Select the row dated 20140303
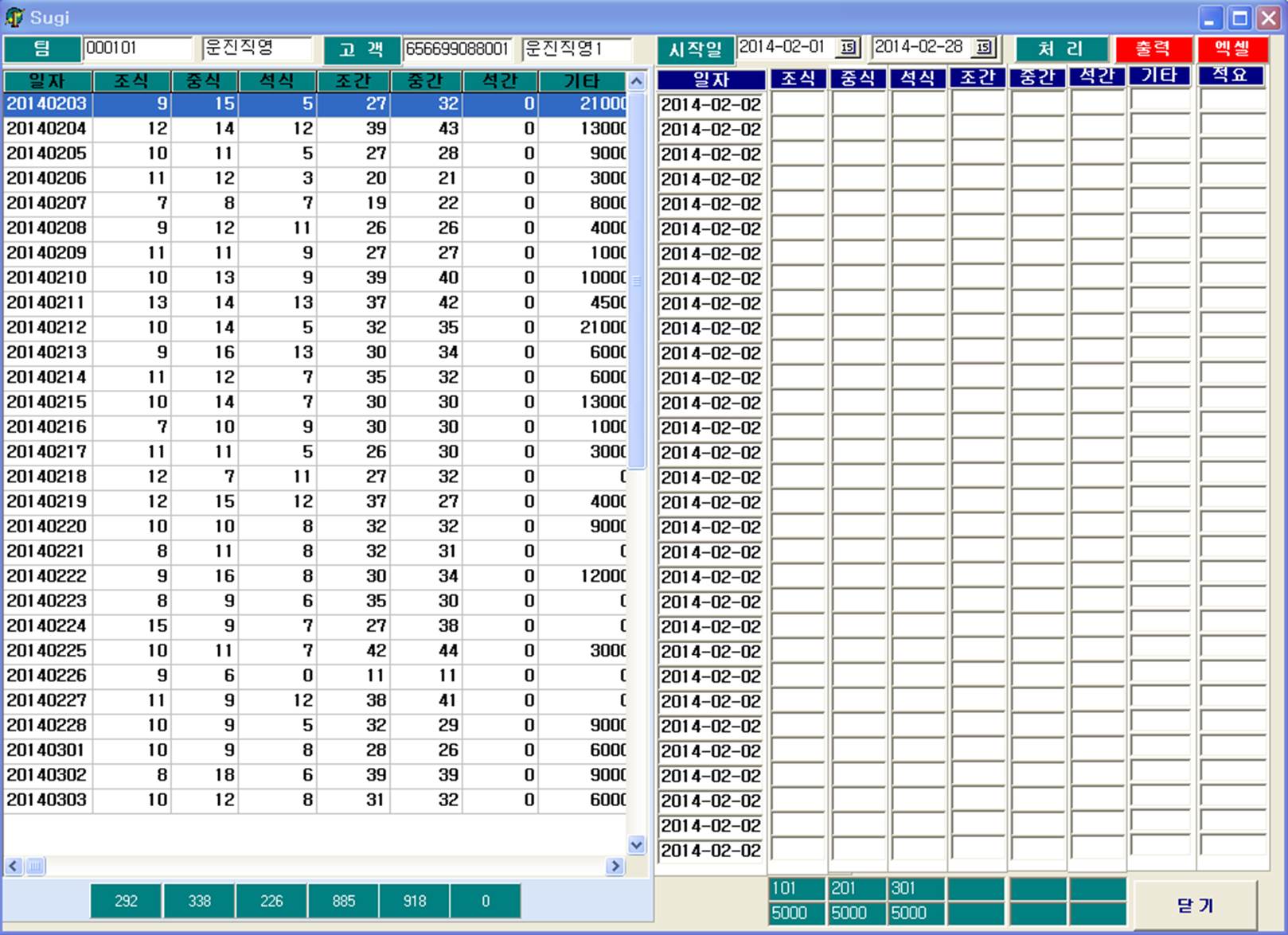 pyautogui.click(x=315, y=800)
